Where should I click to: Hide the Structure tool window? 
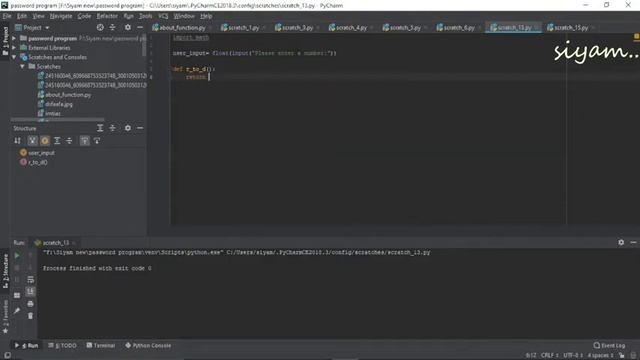[x=140, y=128]
